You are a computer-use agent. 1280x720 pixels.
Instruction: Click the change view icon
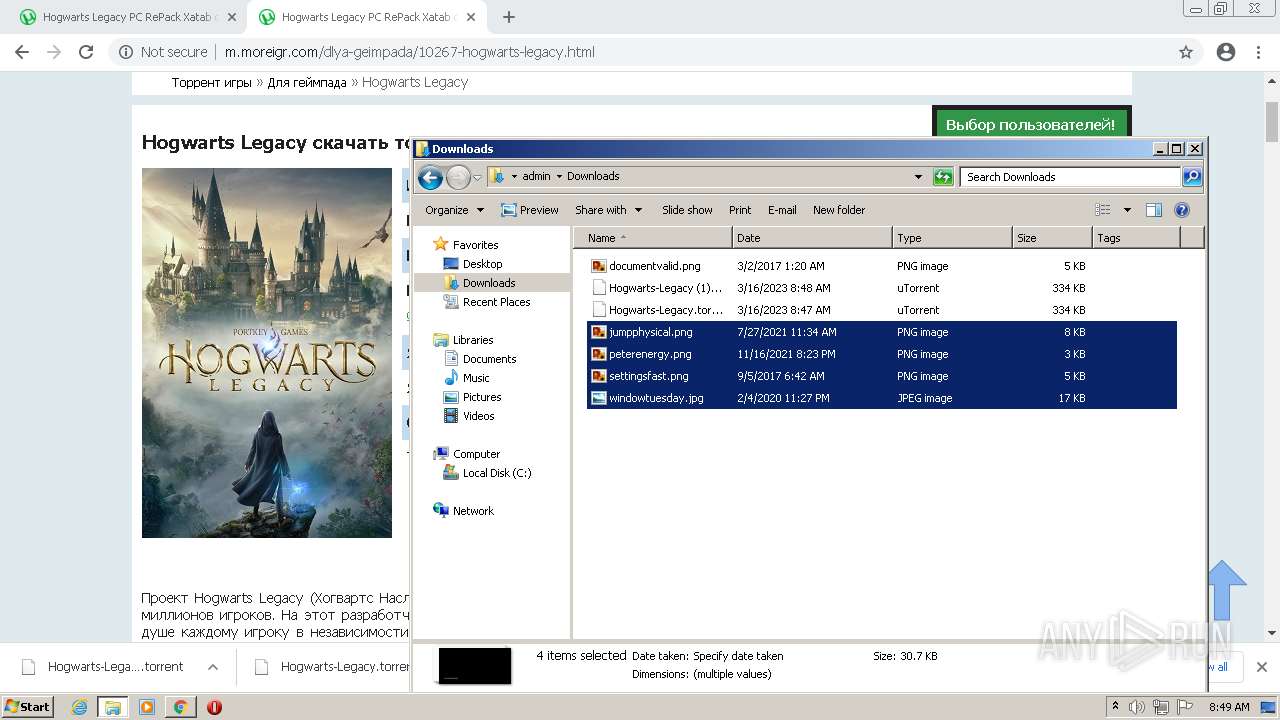pyautogui.click(x=1103, y=210)
